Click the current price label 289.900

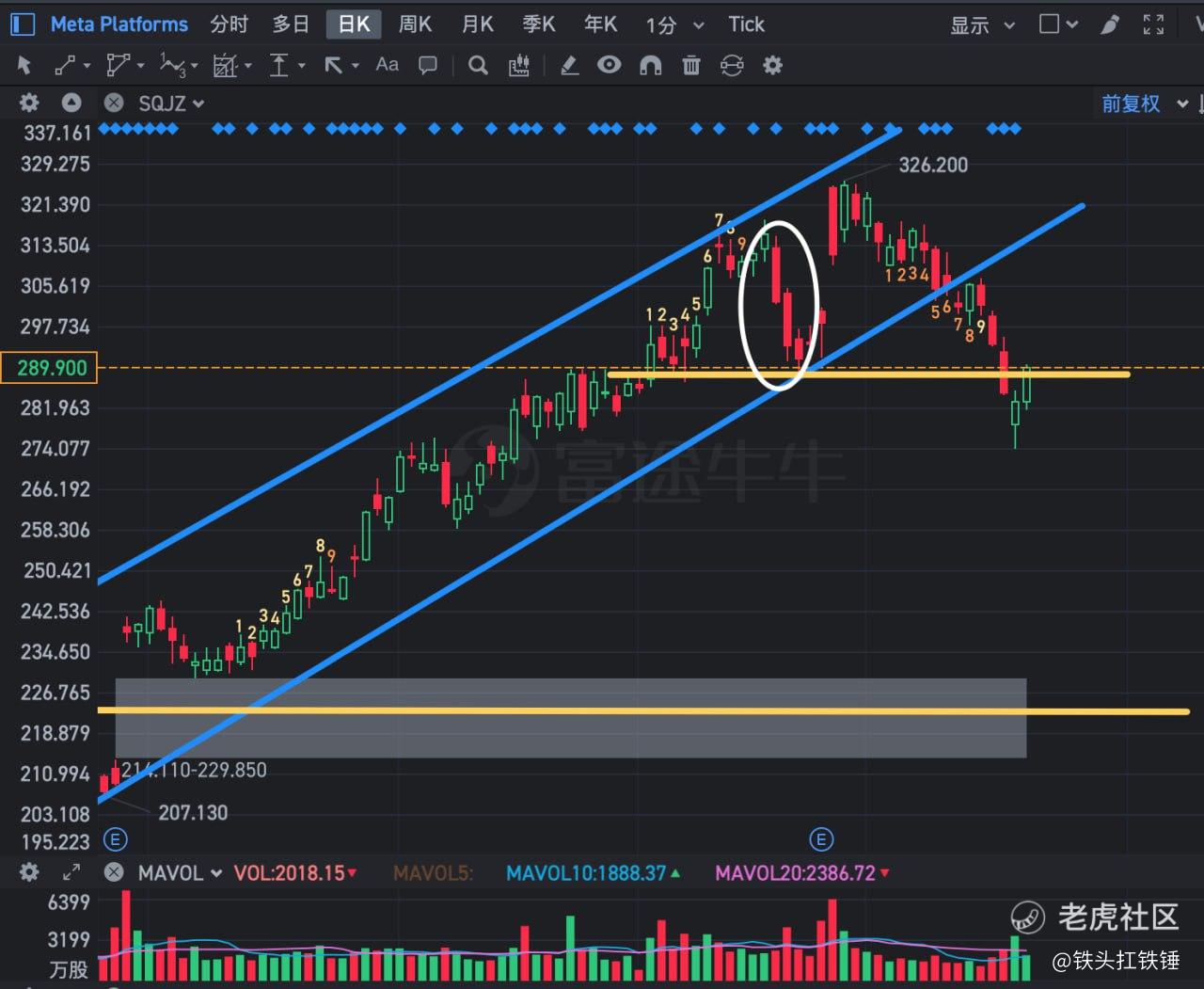[x=50, y=368]
